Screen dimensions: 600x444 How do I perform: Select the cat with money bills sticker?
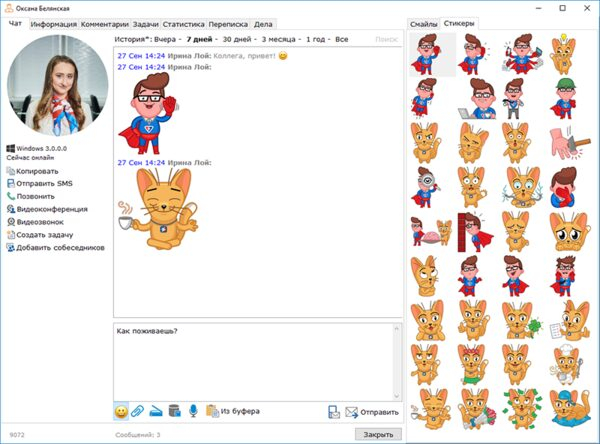coord(522,408)
